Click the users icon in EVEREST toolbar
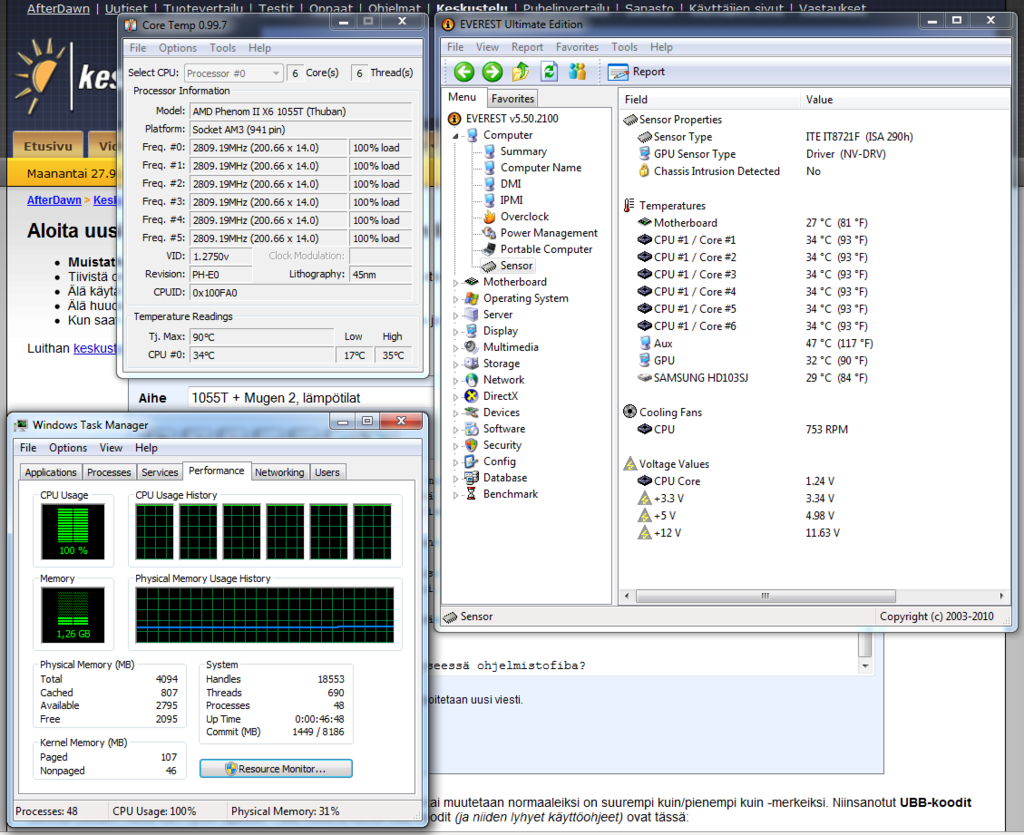The image size is (1024, 835). (x=577, y=71)
